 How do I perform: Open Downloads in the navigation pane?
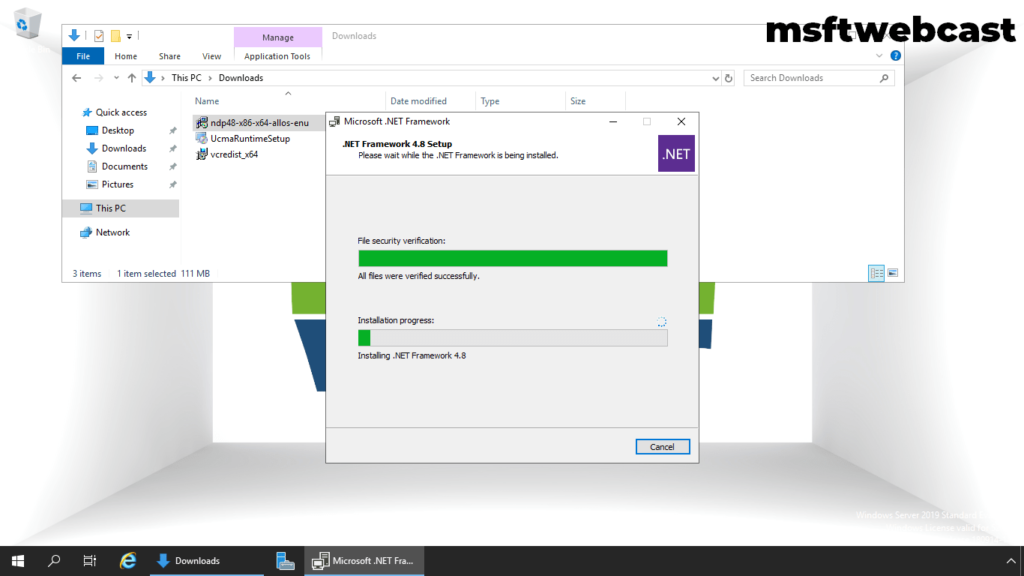coord(123,148)
